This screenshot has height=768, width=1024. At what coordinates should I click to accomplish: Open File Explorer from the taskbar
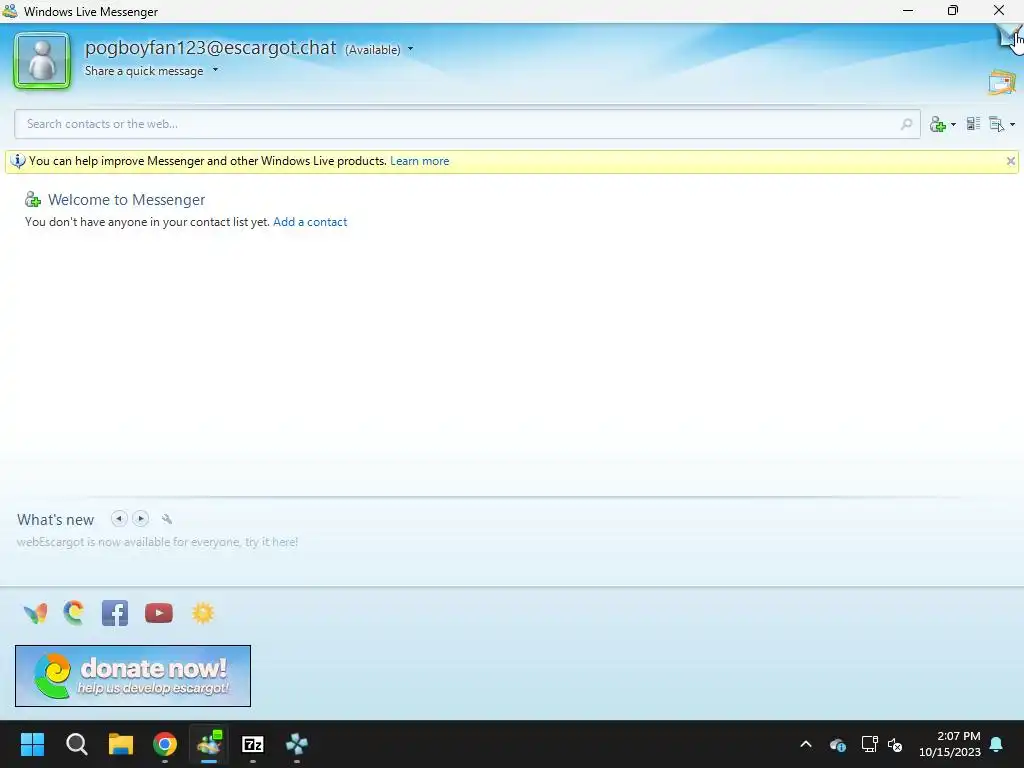(x=121, y=744)
